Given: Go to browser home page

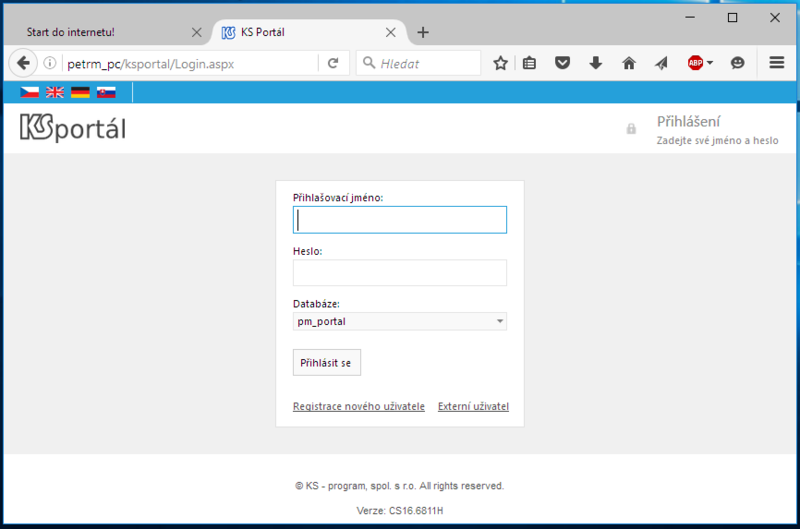Looking at the screenshot, I should click(x=629, y=63).
